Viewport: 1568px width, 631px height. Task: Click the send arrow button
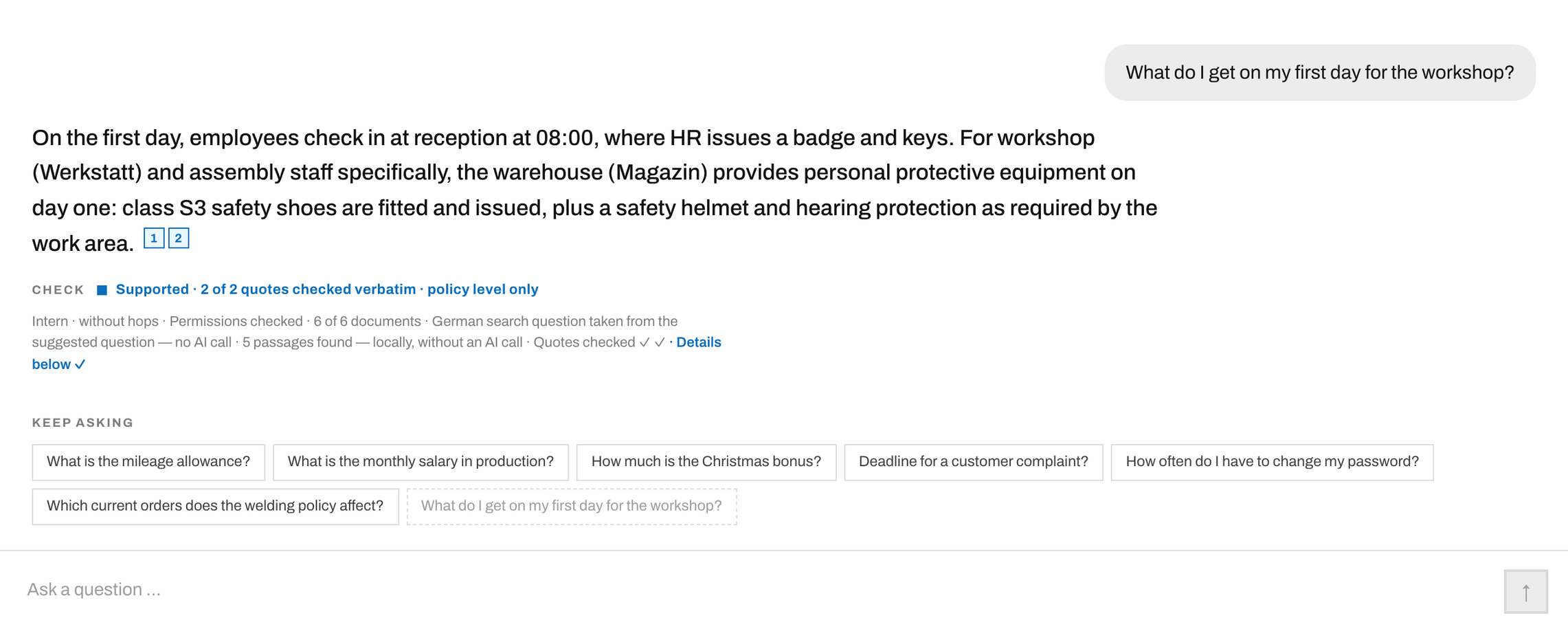[x=1525, y=591]
